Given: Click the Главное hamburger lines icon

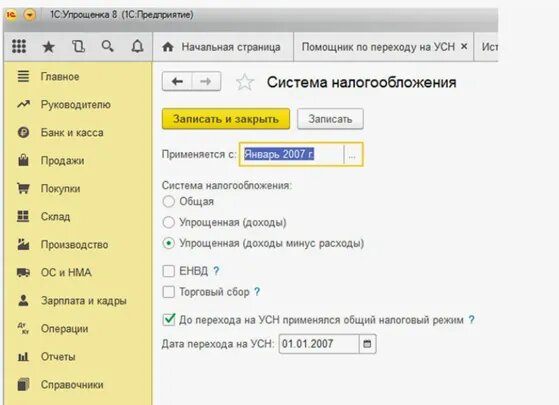Looking at the screenshot, I should tap(23, 76).
